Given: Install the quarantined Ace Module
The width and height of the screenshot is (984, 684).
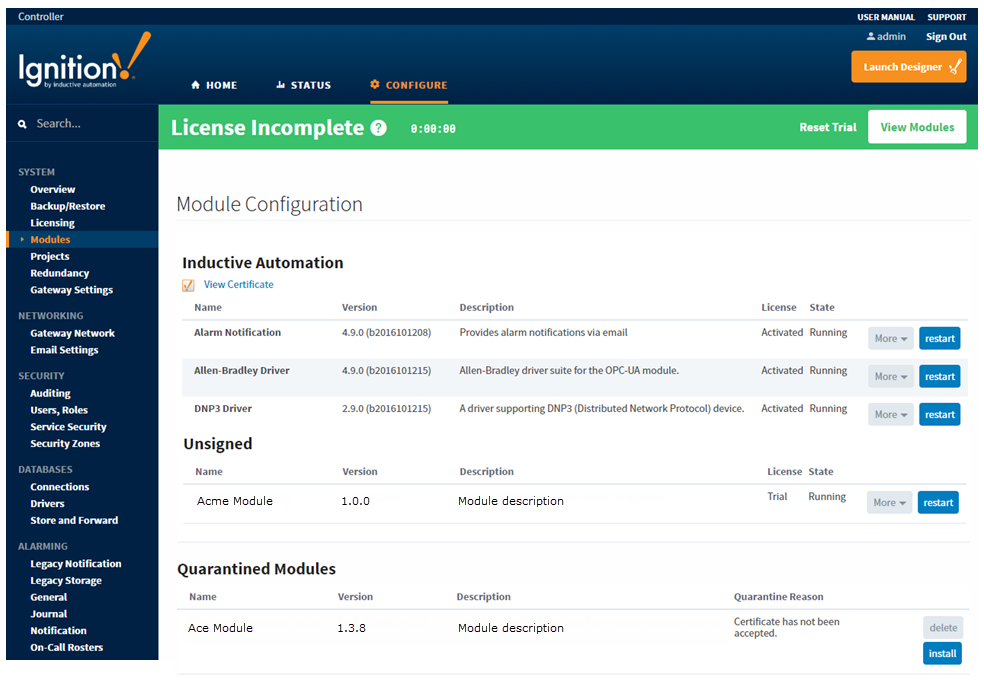Looking at the screenshot, I should [941, 653].
